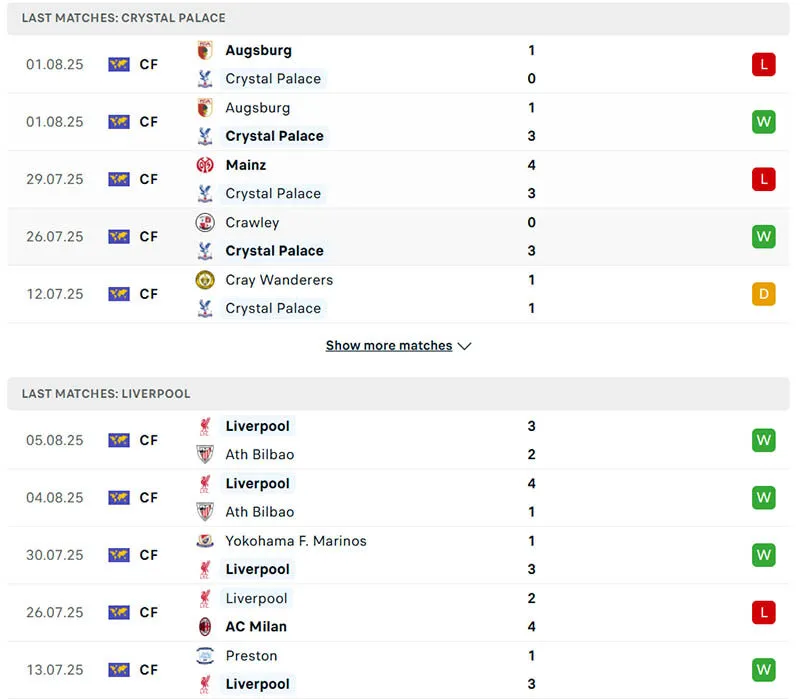Viewport: 800px width, 699px height.
Task: Click the Yokohama F. Marinos team name
Action: click(x=296, y=541)
